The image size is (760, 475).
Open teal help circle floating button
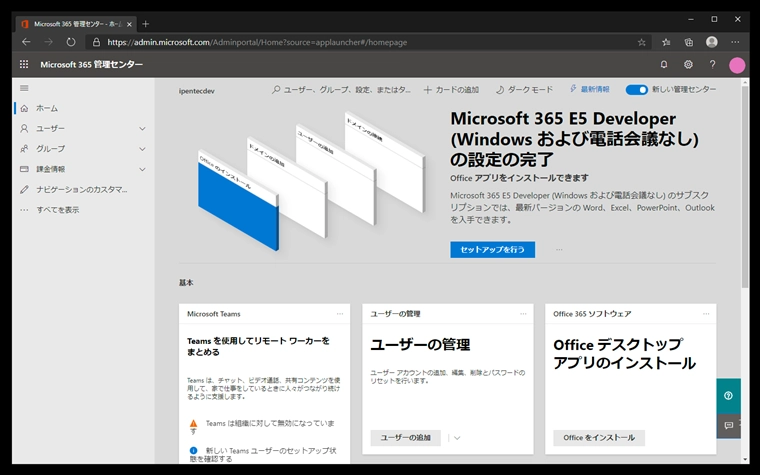click(728, 396)
